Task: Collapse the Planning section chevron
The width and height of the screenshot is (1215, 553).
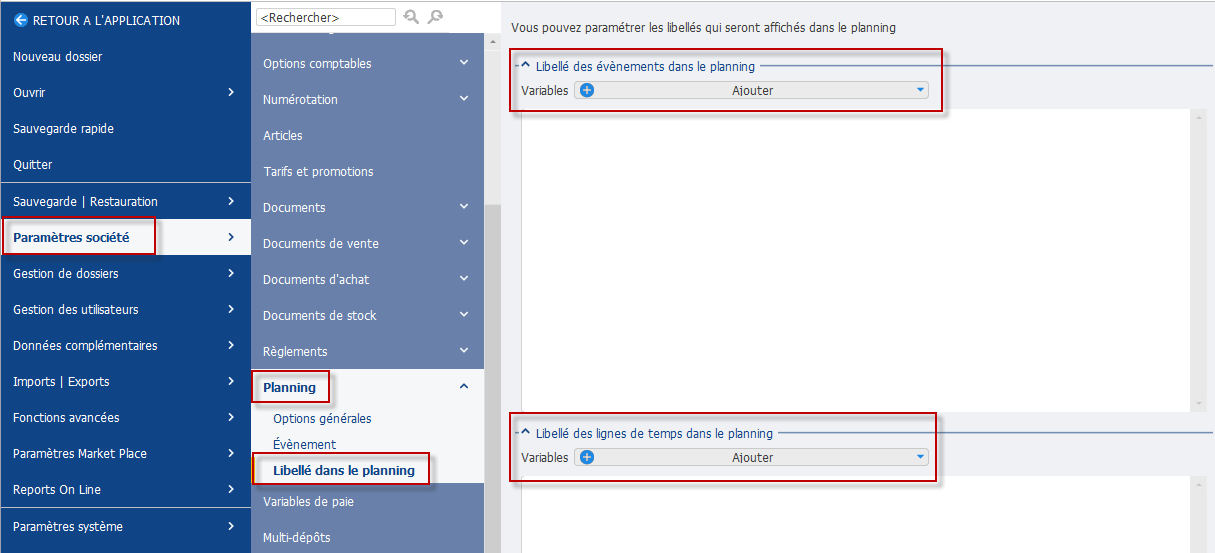Action: (463, 387)
